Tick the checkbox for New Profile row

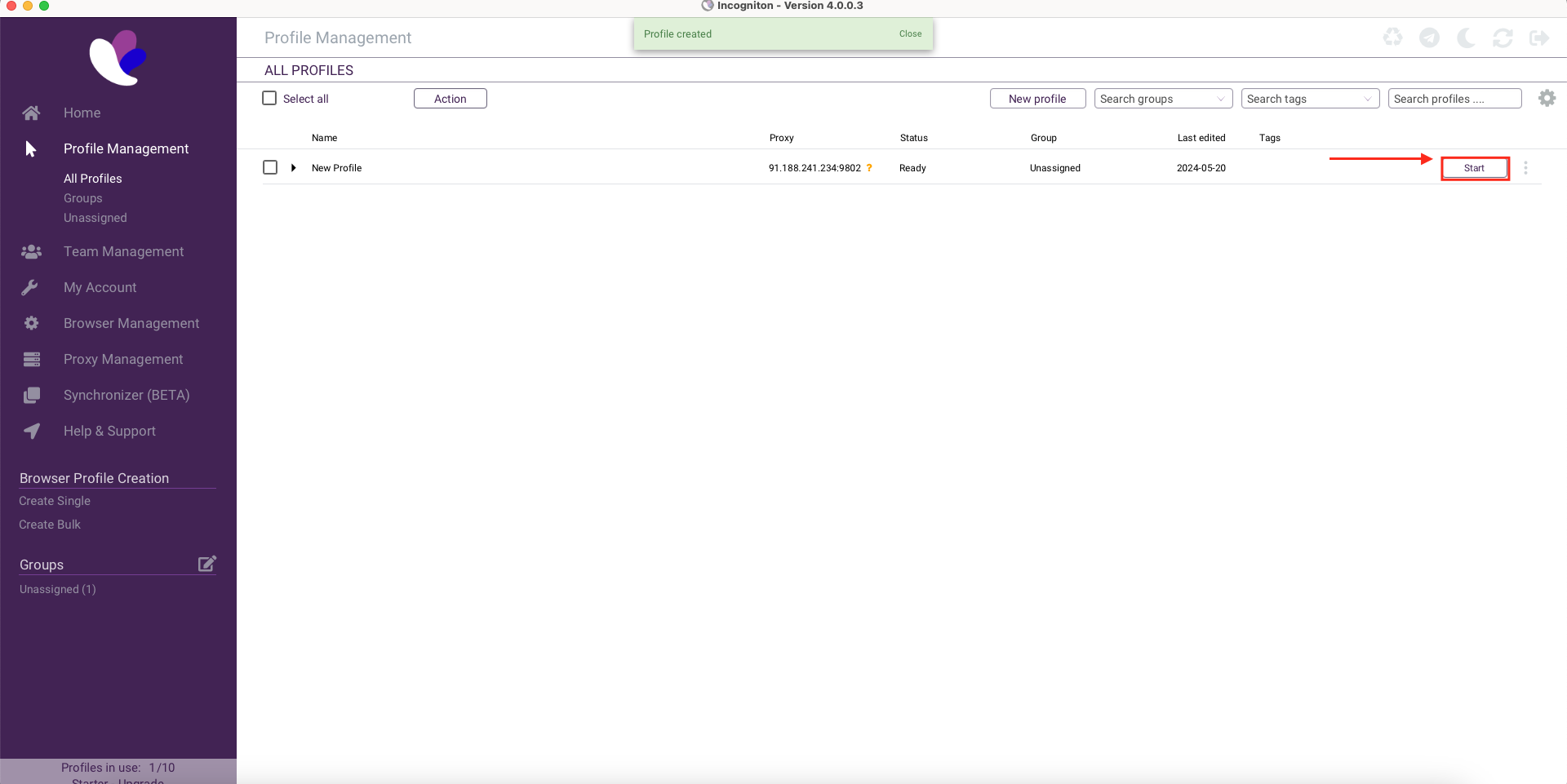pos(270,167)
